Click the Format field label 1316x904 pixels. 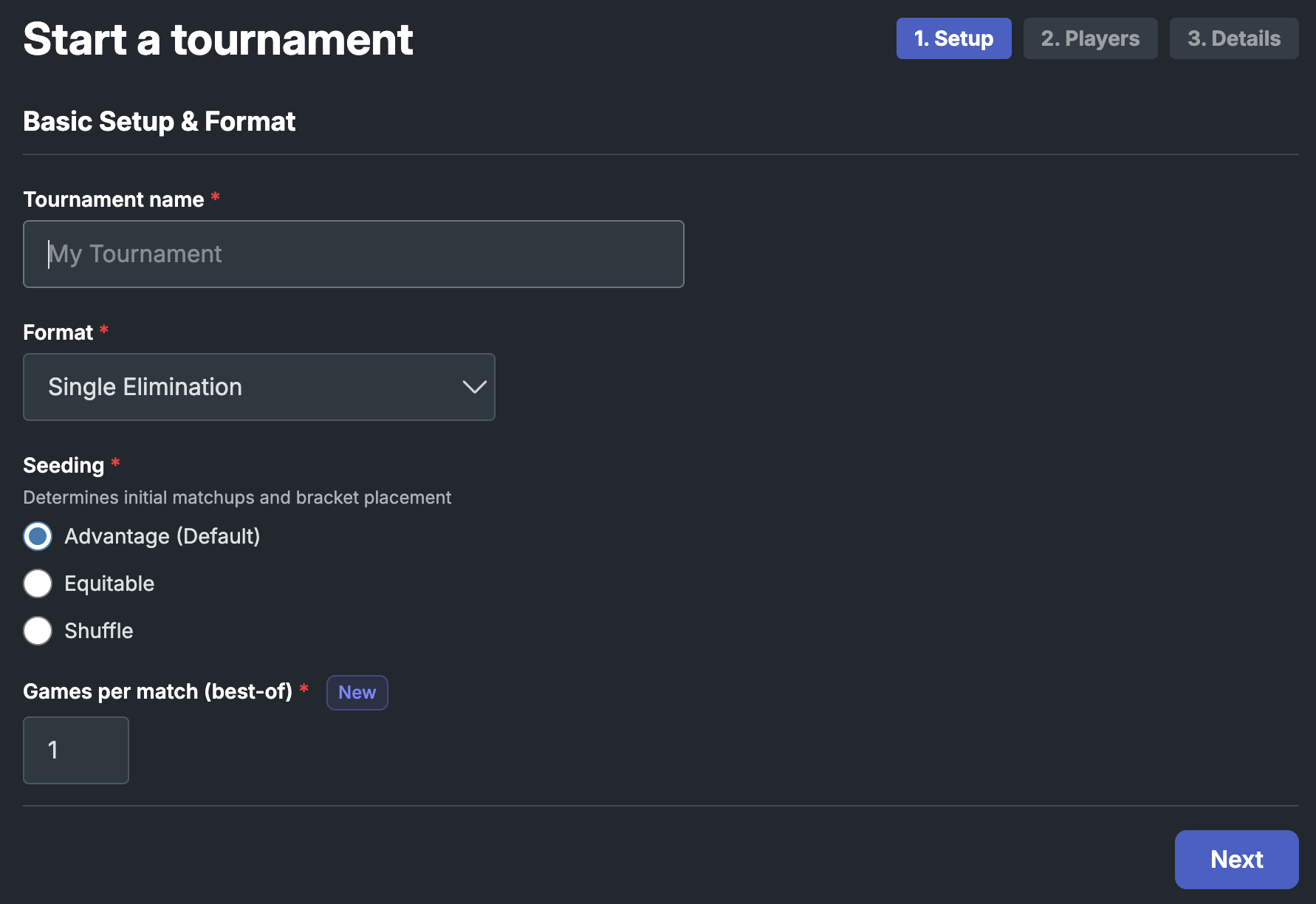58,332
